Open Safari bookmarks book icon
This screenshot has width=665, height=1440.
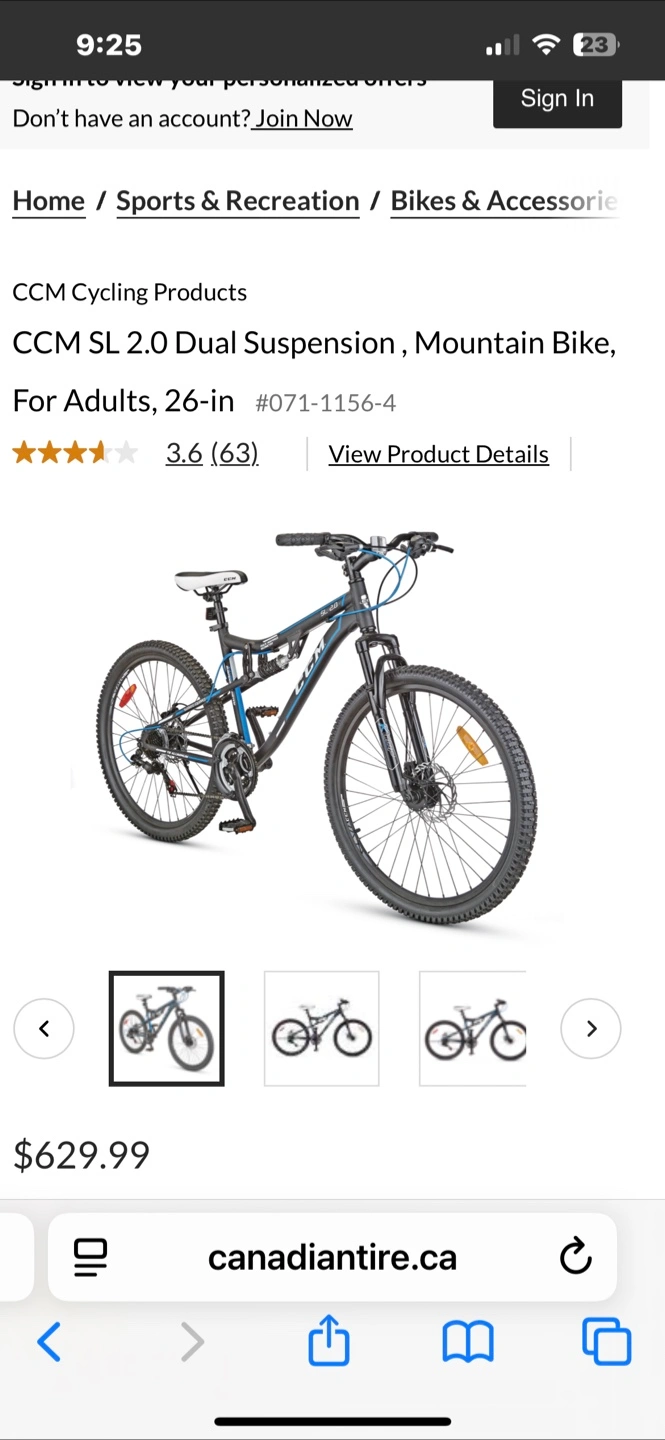tap(468, 1342)
